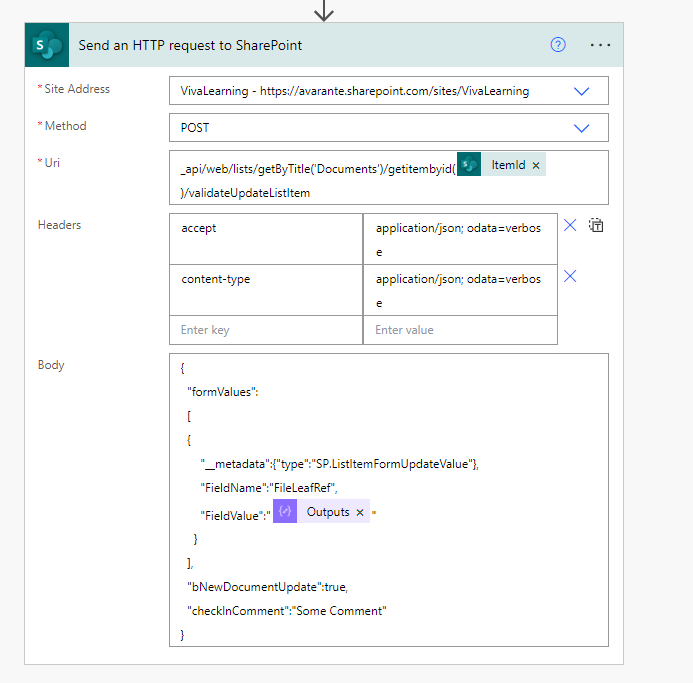Expand the Method dropdown
This screenshot has width=693, height=683.
(x=582, y=128)
